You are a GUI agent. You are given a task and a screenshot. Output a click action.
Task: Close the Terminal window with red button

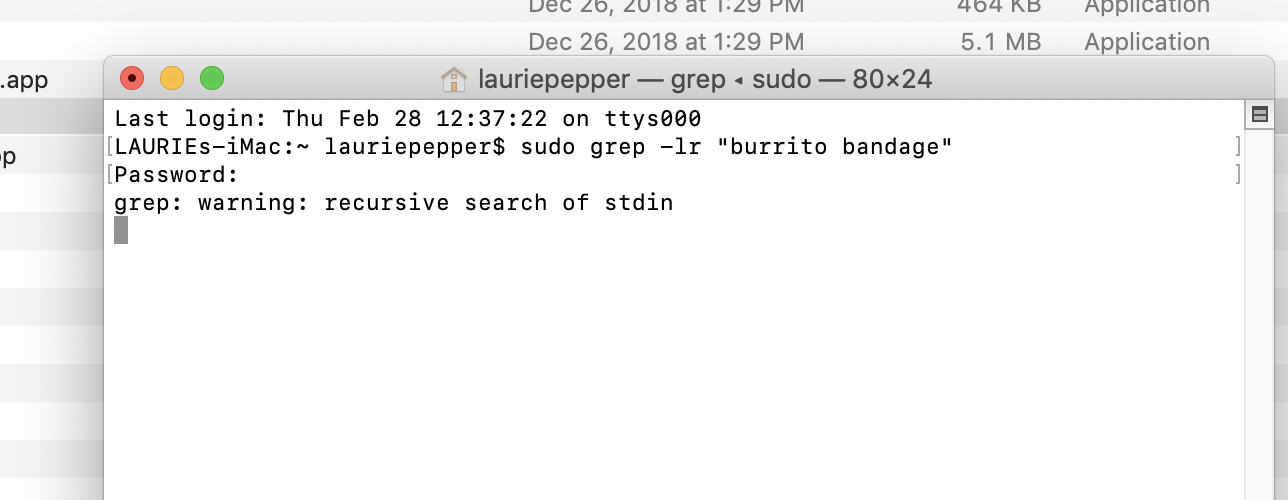point(132,78)
